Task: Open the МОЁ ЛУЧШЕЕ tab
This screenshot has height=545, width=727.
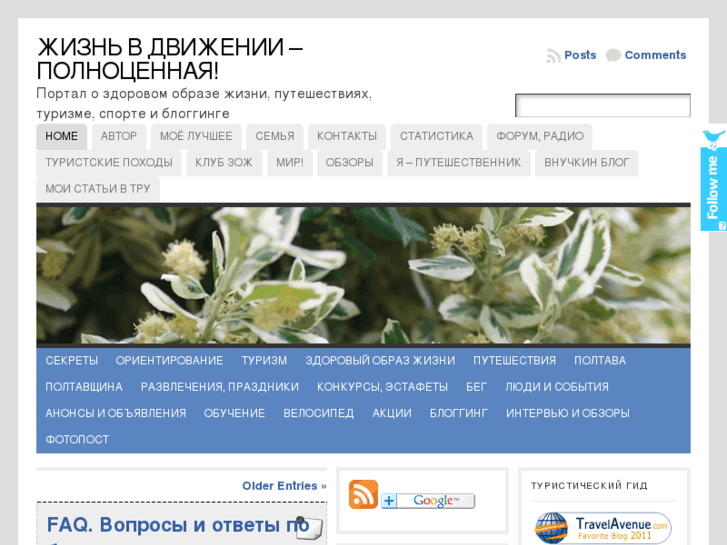Action: point(196,136)
